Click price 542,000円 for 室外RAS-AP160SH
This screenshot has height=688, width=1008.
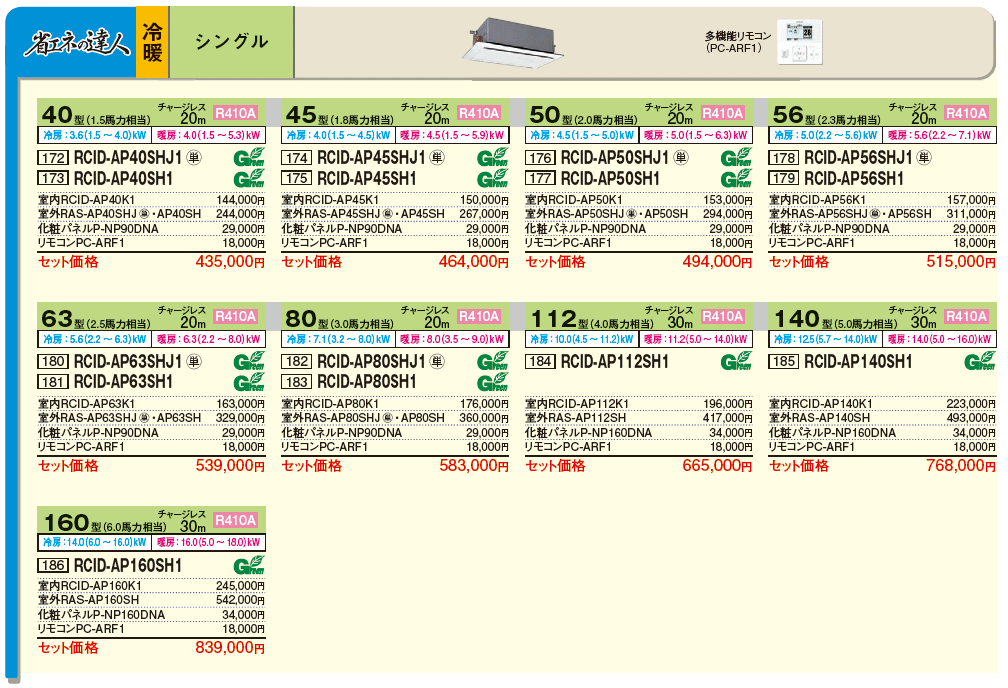(x=240, y=600)
